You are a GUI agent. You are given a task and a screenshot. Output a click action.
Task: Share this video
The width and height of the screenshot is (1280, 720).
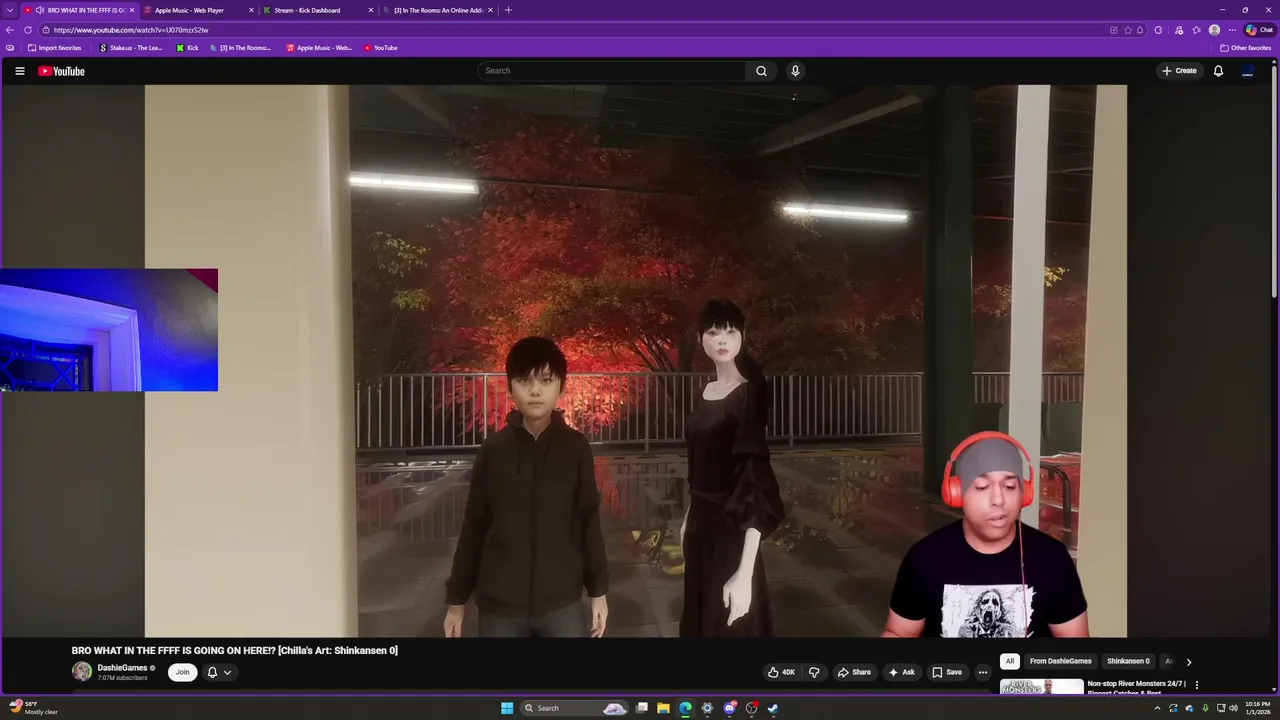[x=854, y=672]
